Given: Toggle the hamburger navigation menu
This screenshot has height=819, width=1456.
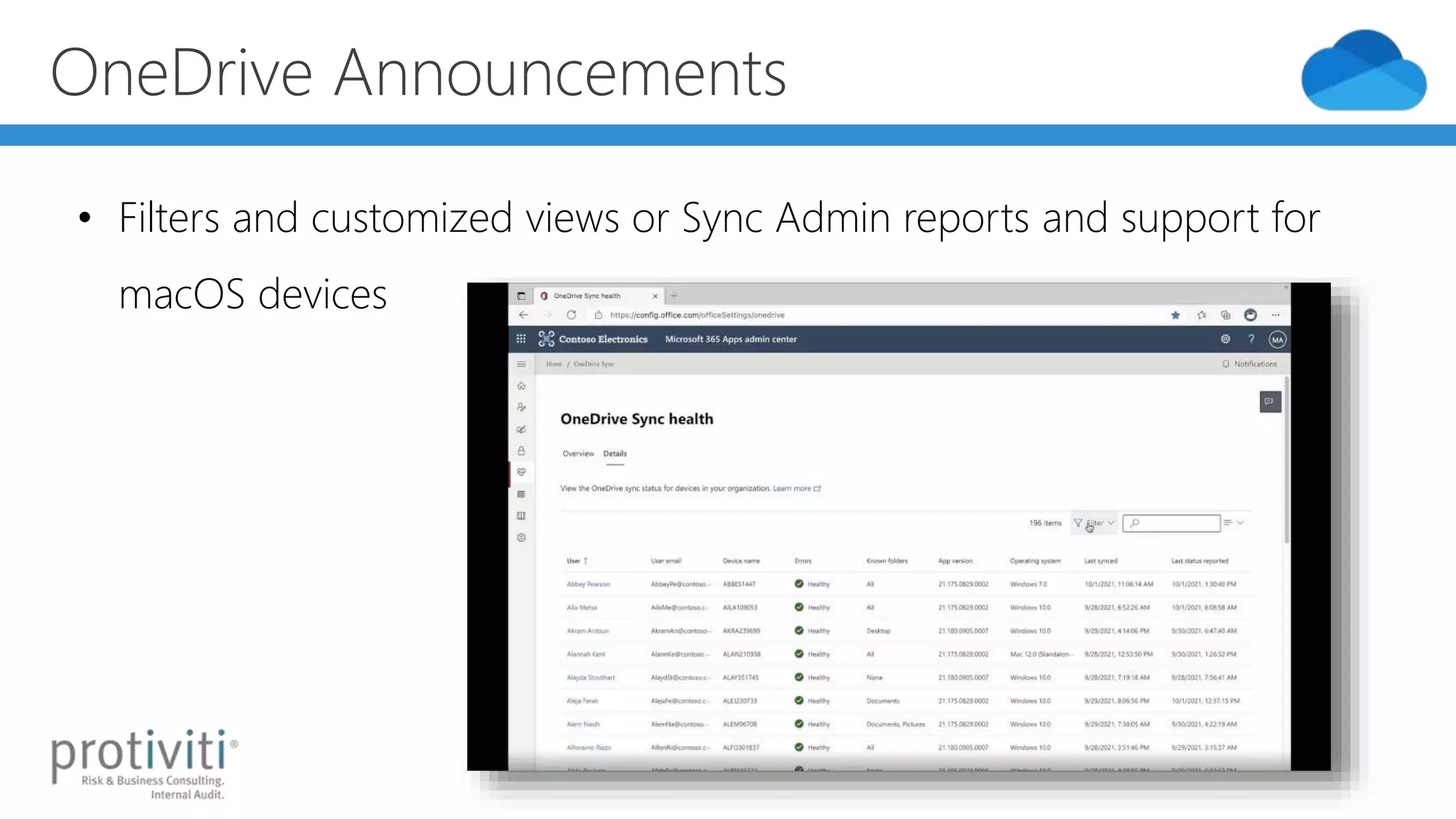Looking at the screenshot, I should coord(521,364).
